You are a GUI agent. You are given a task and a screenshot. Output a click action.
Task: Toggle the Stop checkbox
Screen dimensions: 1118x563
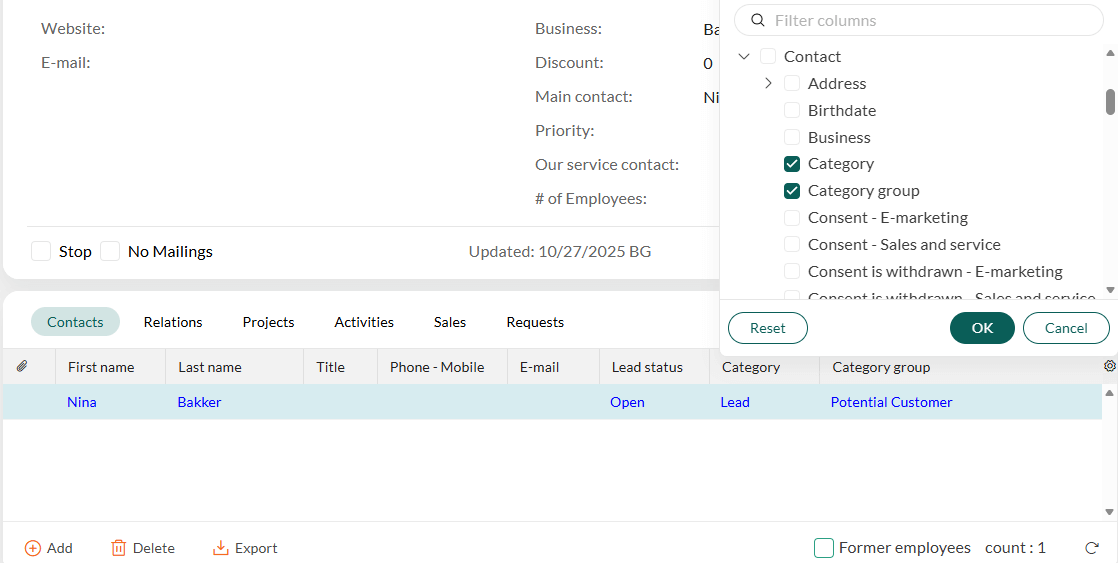tap(41, 251)
